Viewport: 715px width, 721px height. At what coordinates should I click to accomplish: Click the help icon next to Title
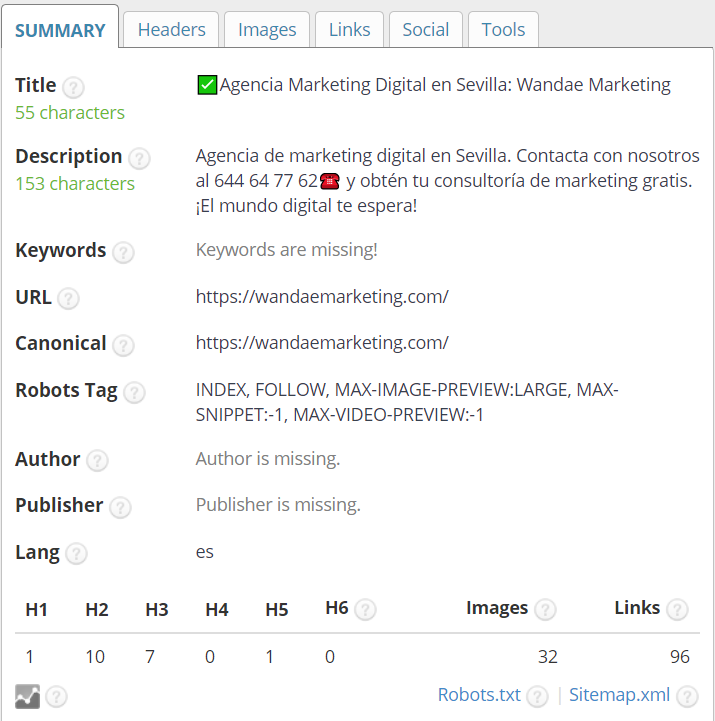[x=73, y=87]
